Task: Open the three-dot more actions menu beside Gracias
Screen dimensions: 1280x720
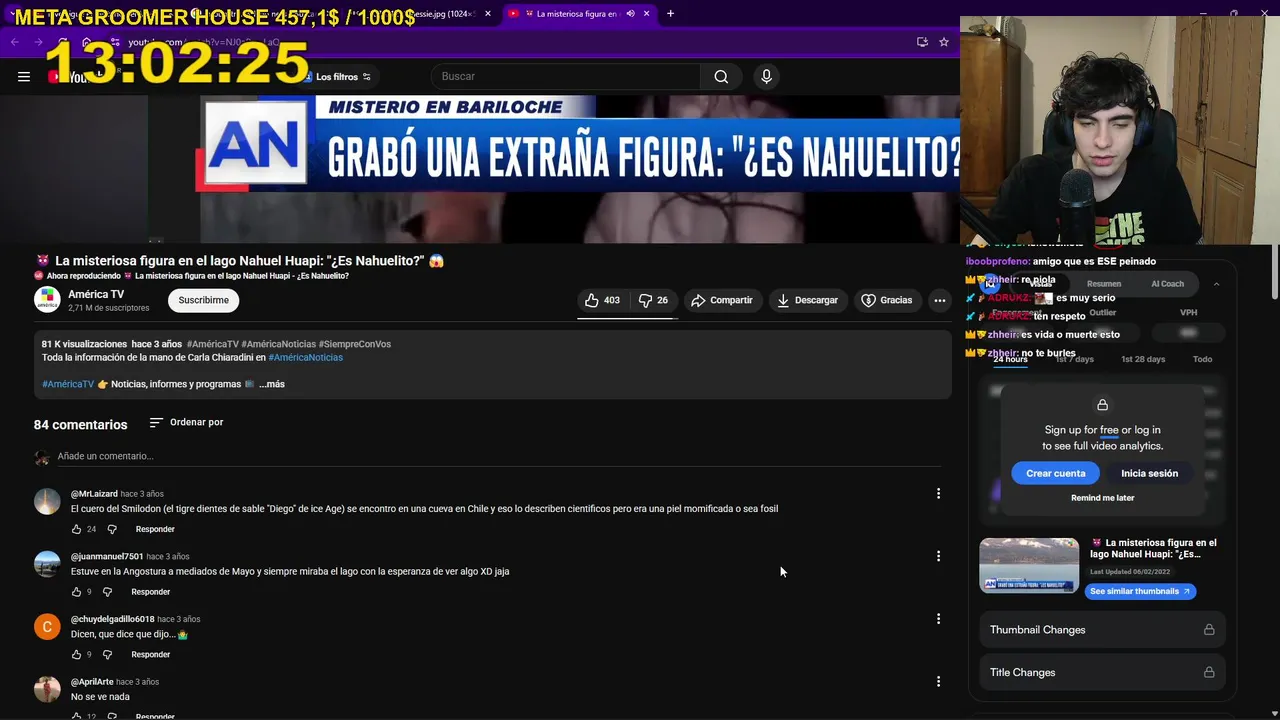Action: coord(939,300)
